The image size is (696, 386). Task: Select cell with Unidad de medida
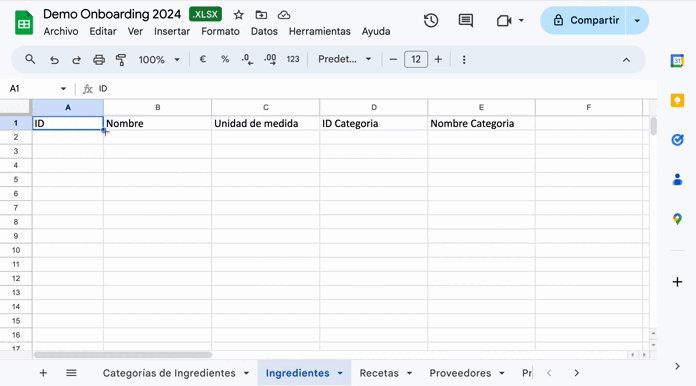click(x=265, y=123)
